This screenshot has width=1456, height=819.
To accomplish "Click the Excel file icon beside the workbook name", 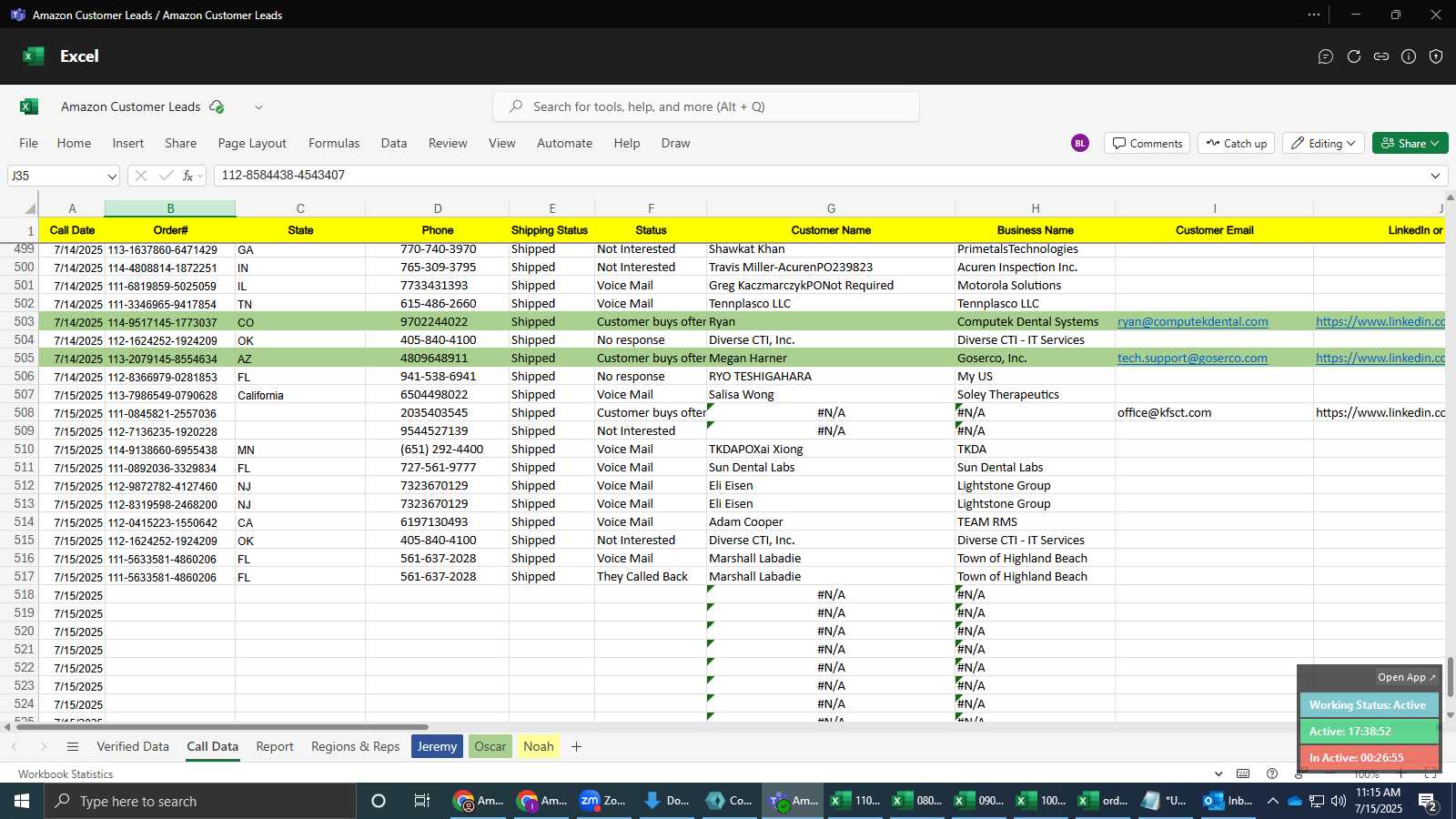I will [x=29, y=106].
